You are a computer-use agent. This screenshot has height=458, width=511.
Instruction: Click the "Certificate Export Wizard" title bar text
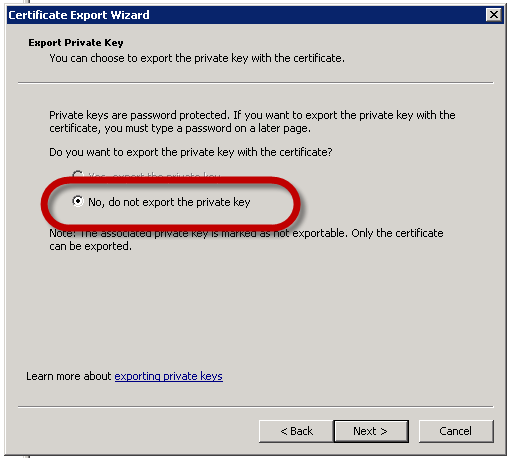coord(79,15)
